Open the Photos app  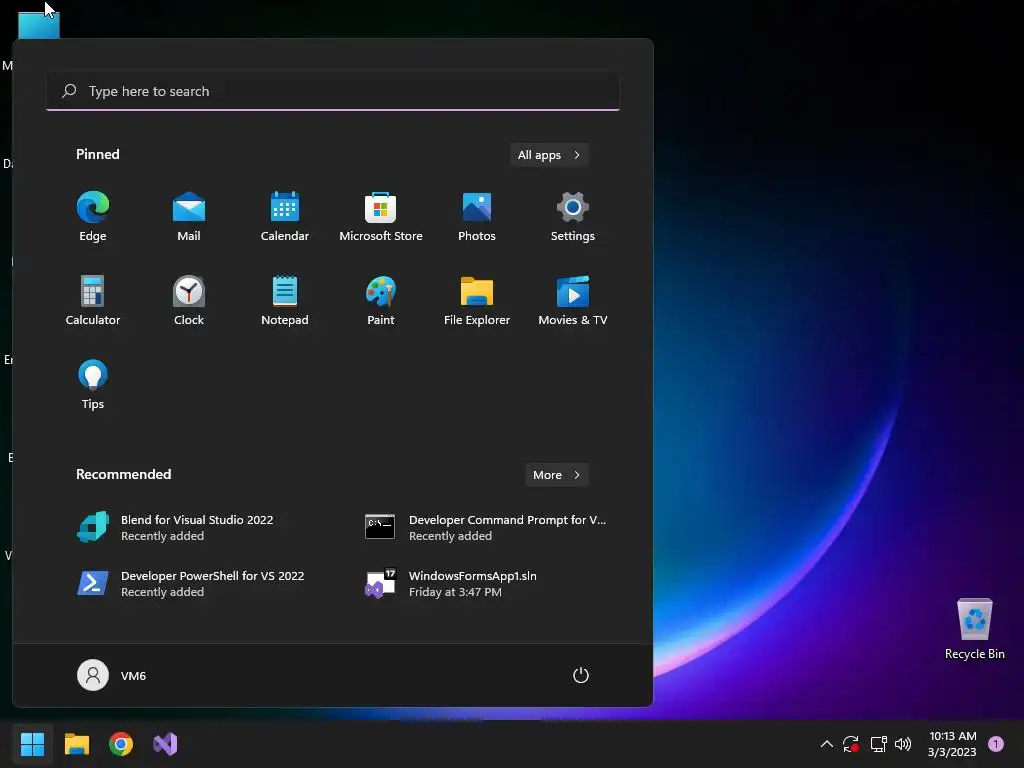point(477,217)
